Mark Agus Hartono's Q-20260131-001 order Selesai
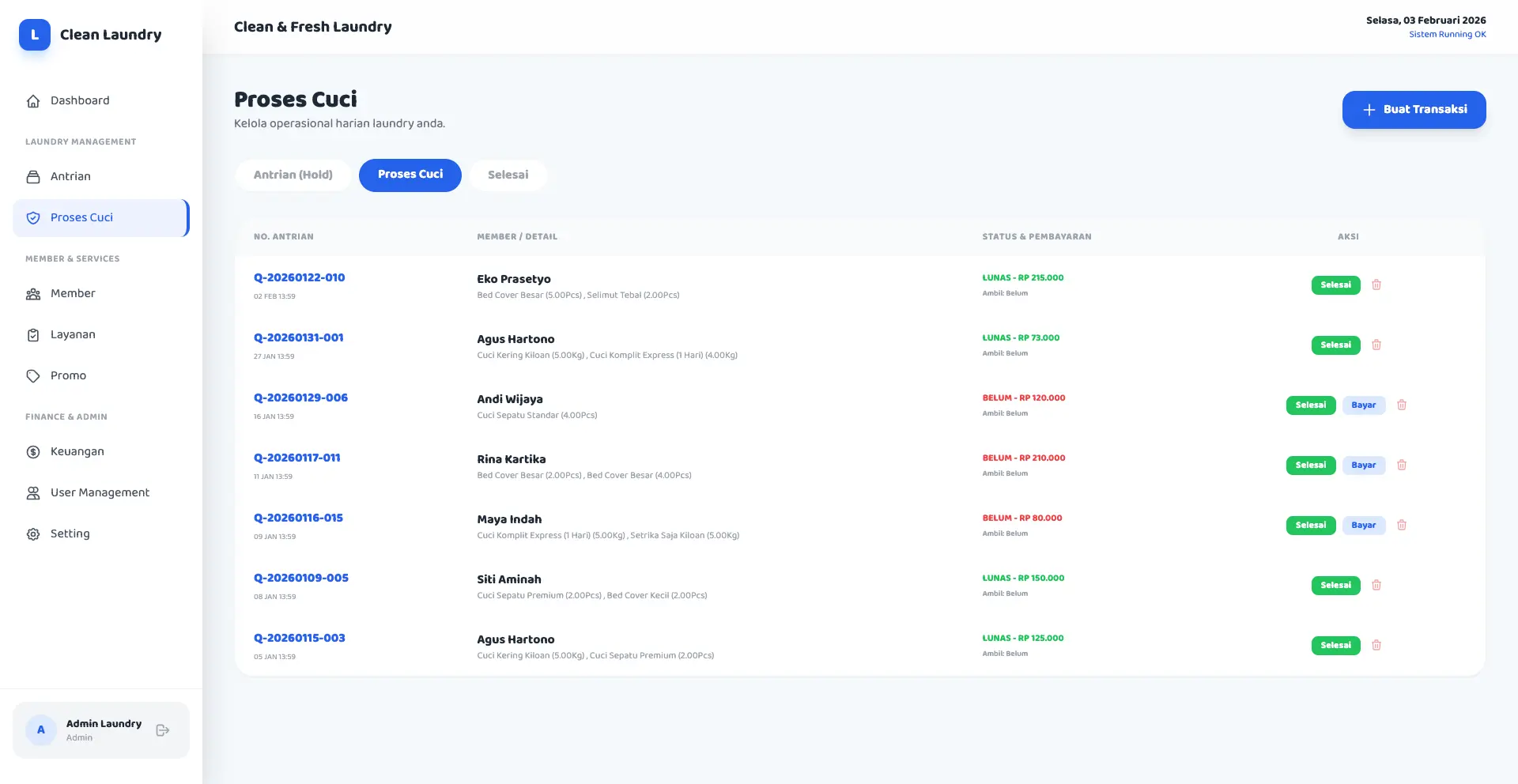 coord(1335,345)
